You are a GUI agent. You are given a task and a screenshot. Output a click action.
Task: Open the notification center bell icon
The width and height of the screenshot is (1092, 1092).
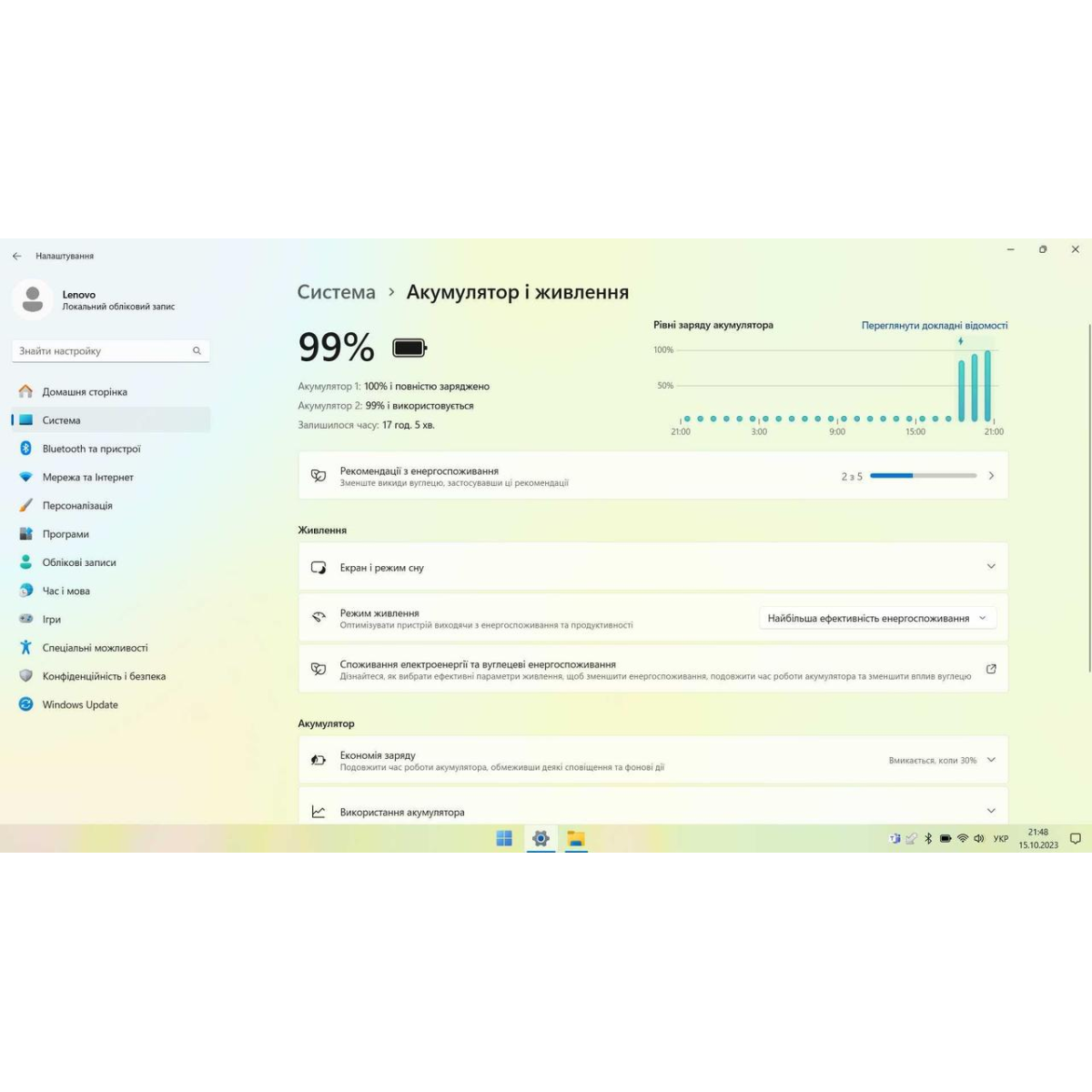[1075, 839]
